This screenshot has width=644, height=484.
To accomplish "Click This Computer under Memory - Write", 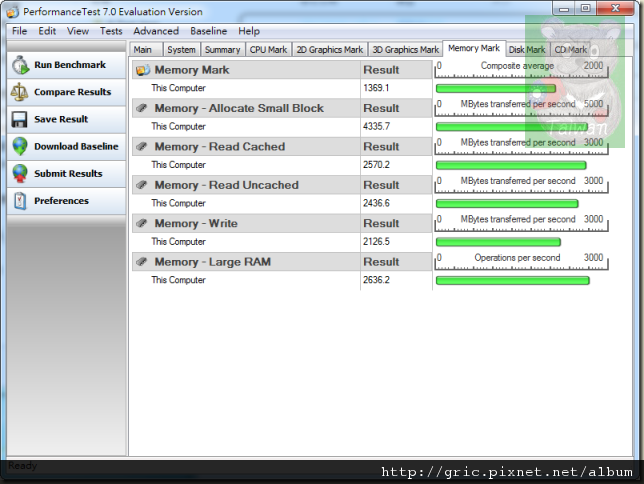I will point(178,242).
